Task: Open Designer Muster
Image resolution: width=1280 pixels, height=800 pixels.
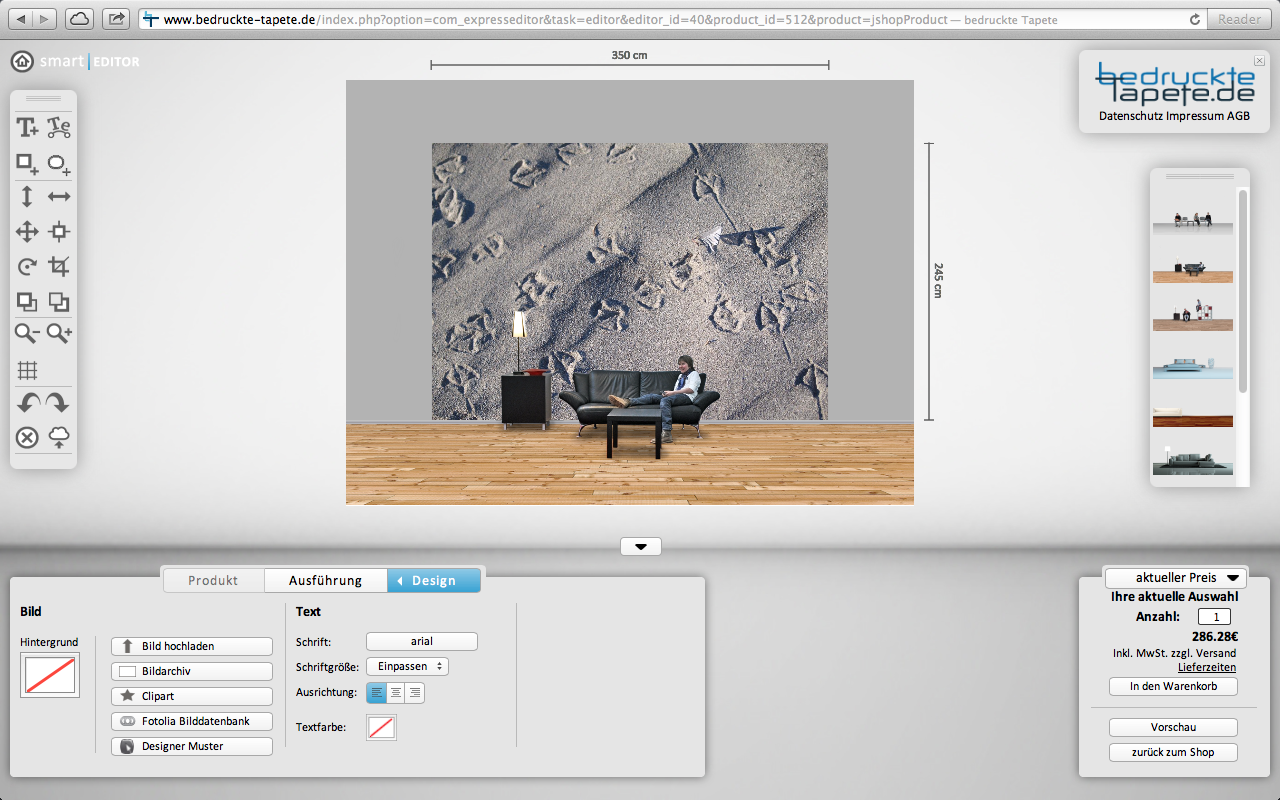Action: (x=192, y=746)
